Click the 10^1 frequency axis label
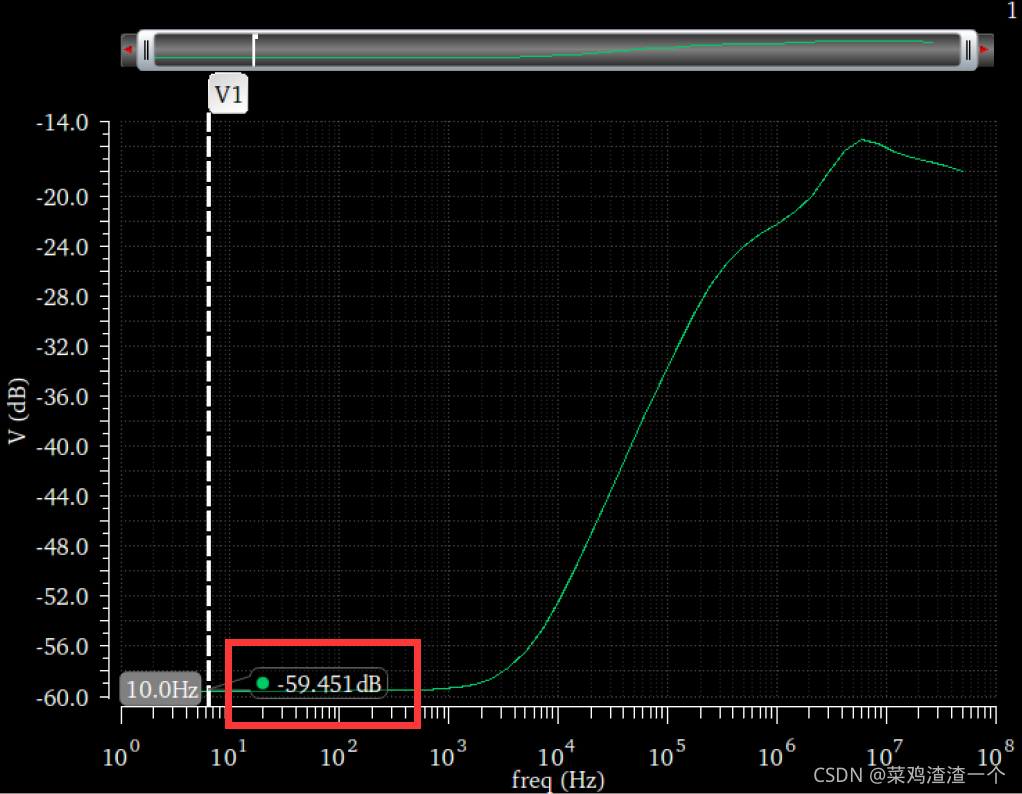Viewport: 1022px width, 794px height. tap(229, 753)
